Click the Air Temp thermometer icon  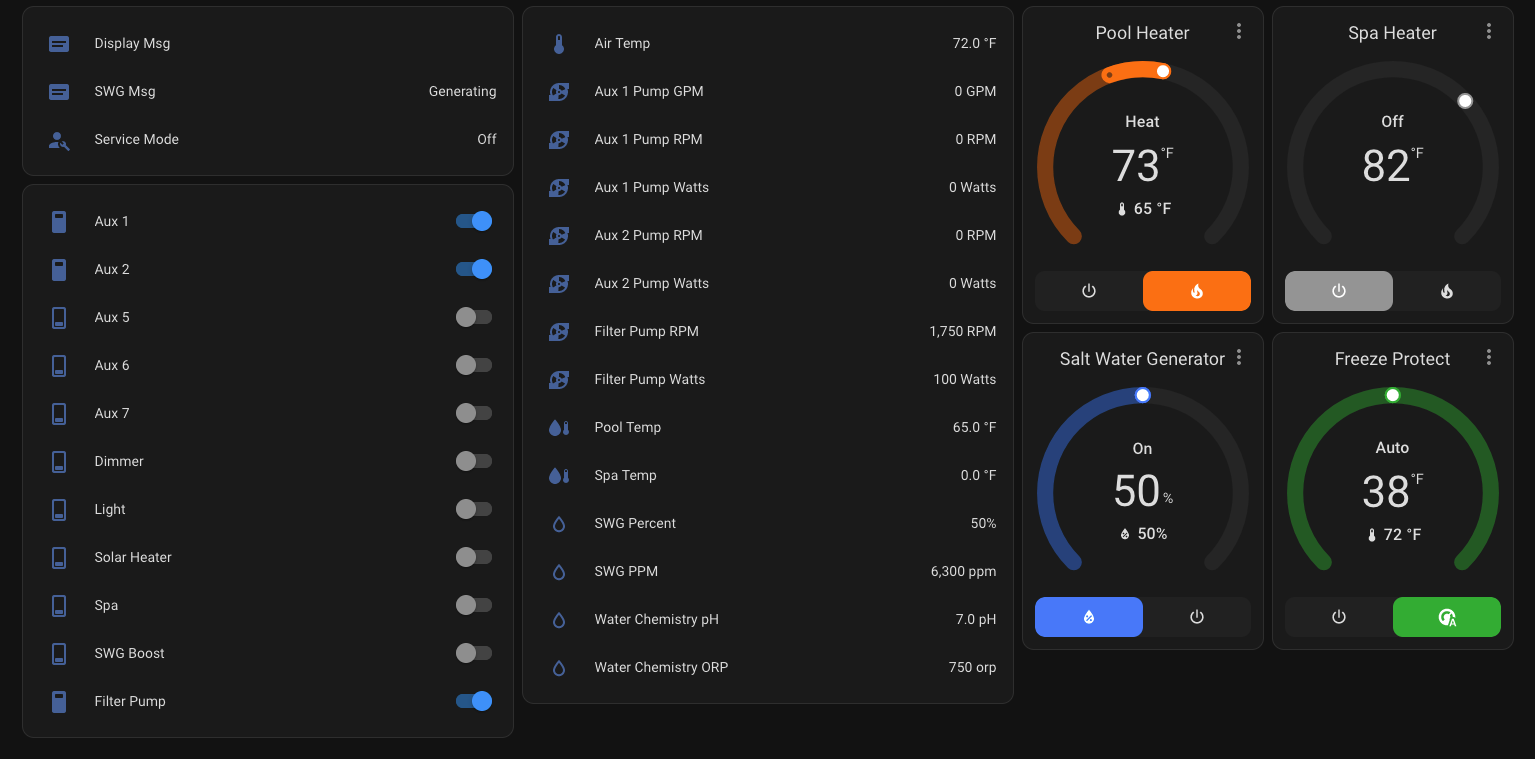559,44
